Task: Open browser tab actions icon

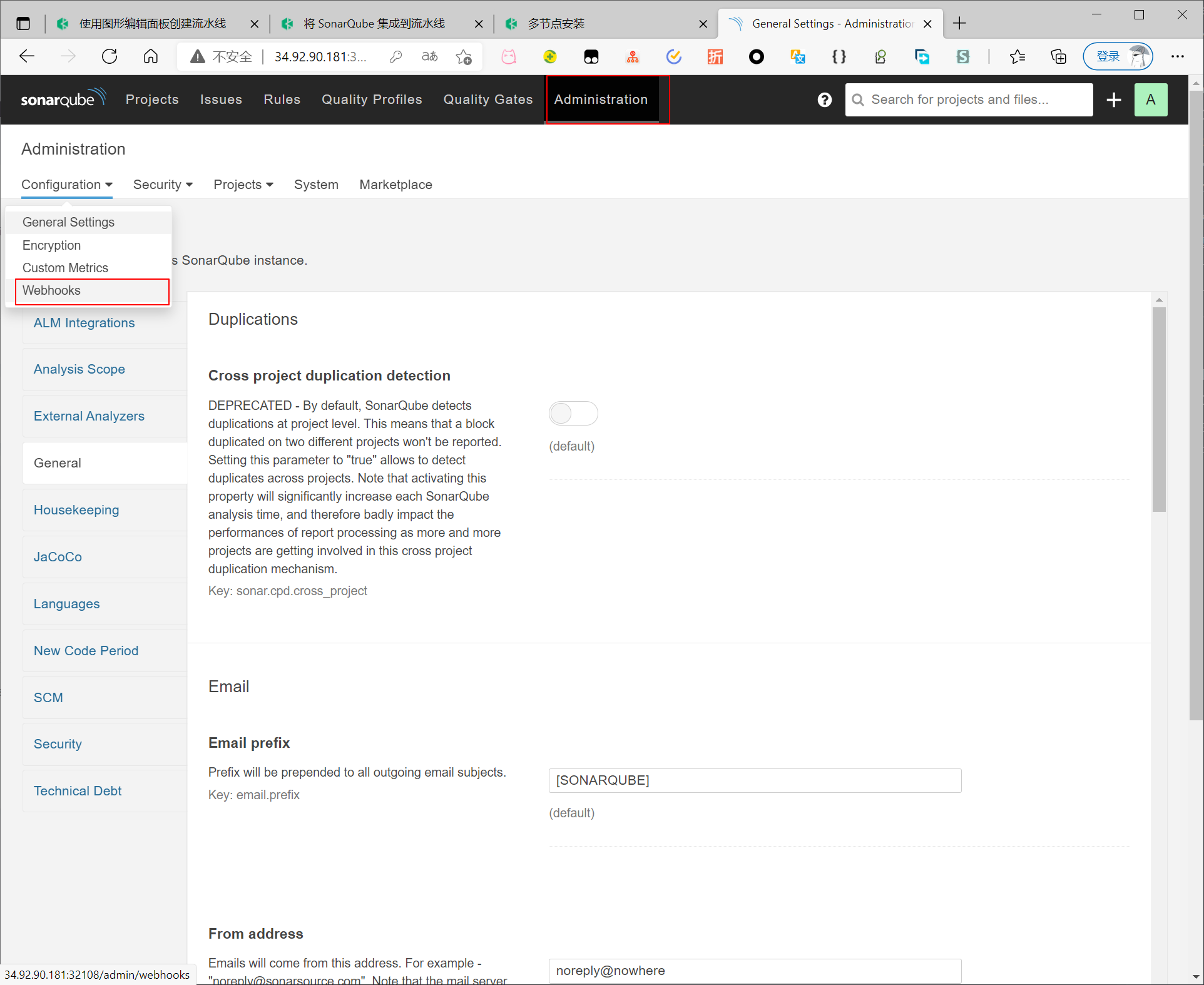Action: (x=23, y=24)
